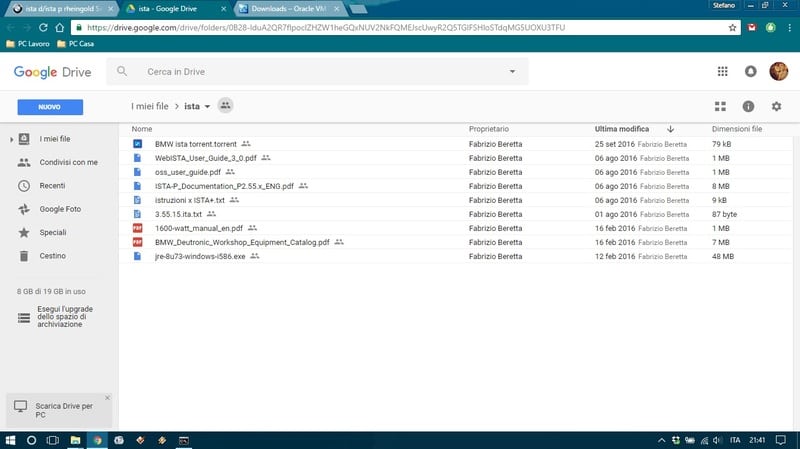Open File Explorer from taskbar
800x449 pixels.
coord(75,440)
